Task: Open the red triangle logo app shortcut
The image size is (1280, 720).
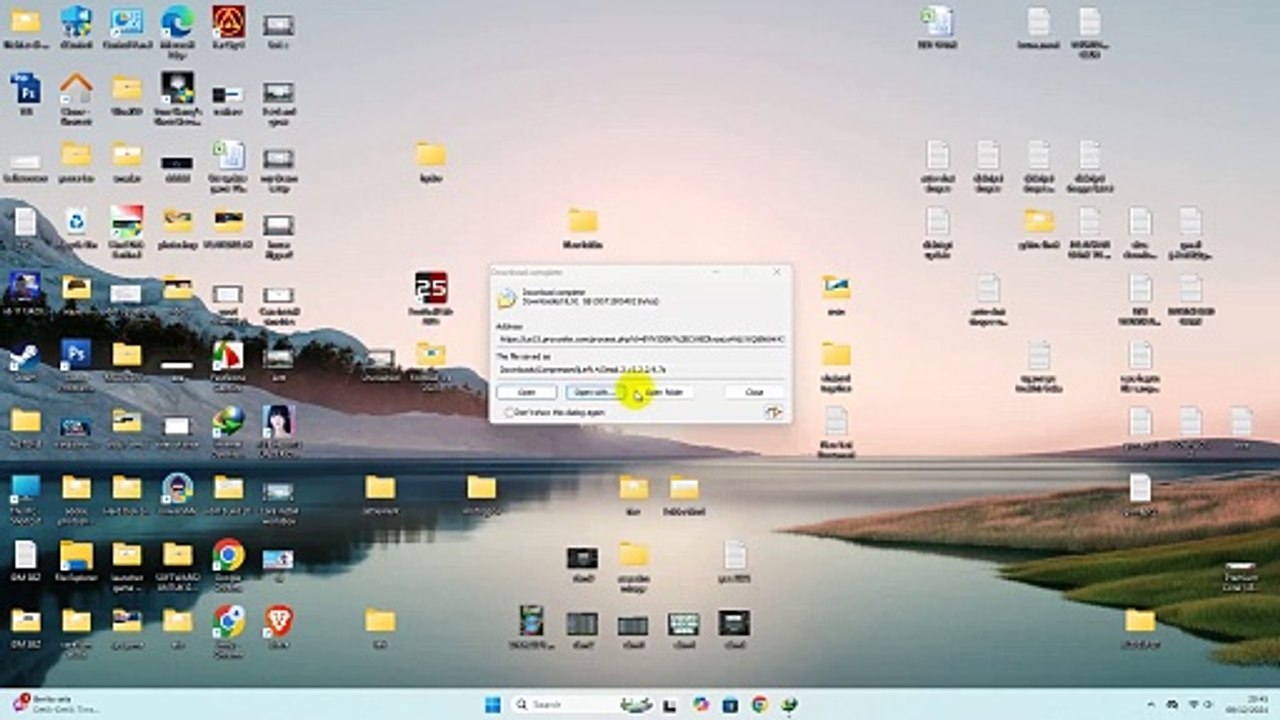Action: [228, 21]
